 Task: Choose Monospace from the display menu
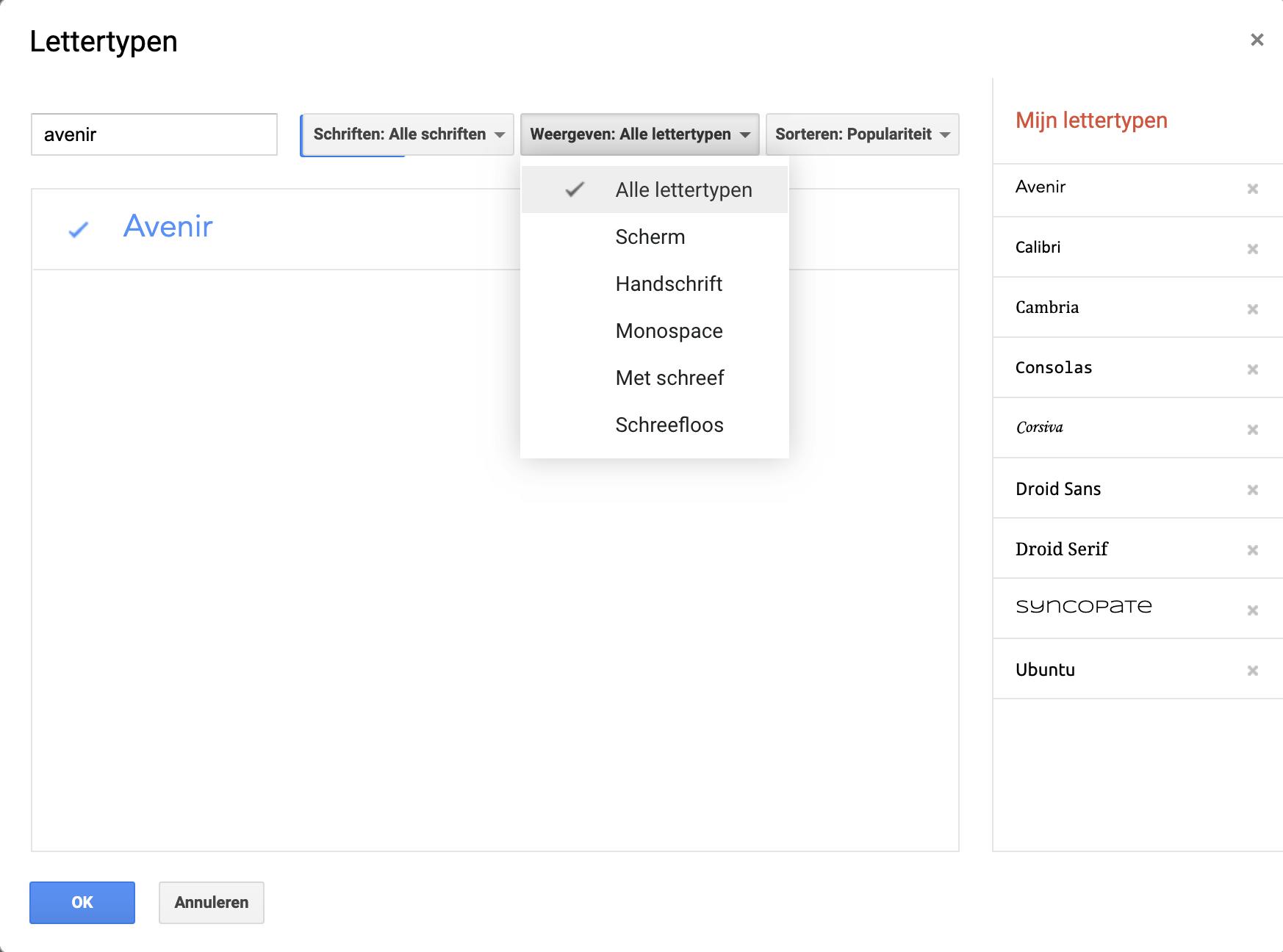coord(669,331)
